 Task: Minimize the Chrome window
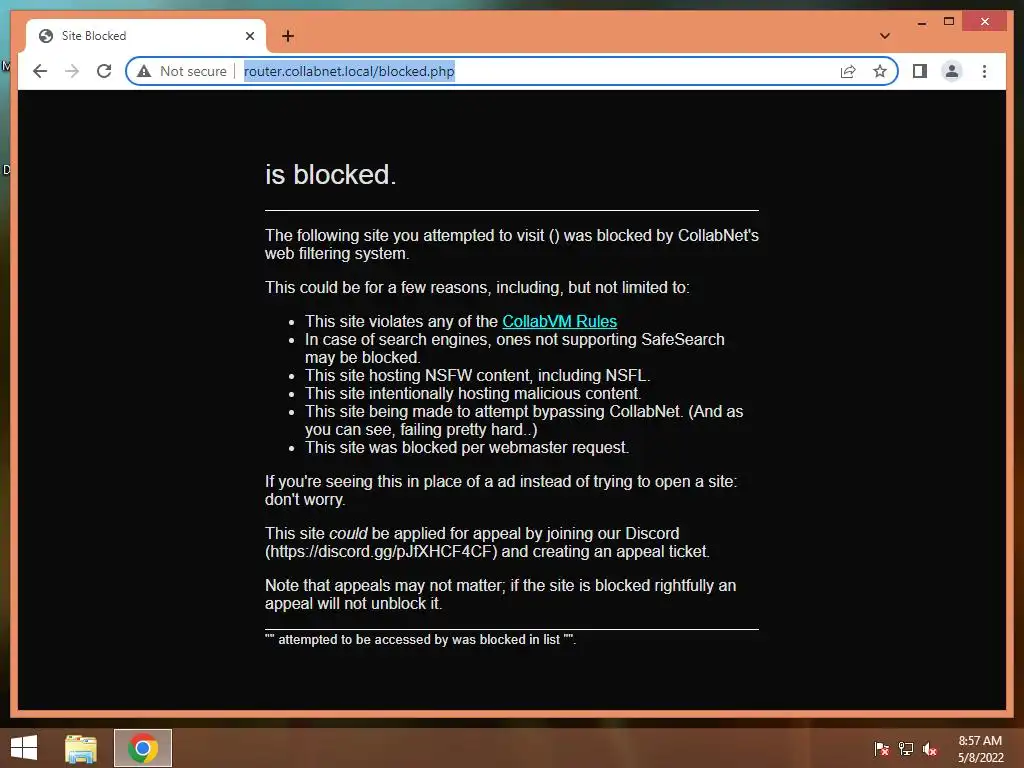pos(921,22)
